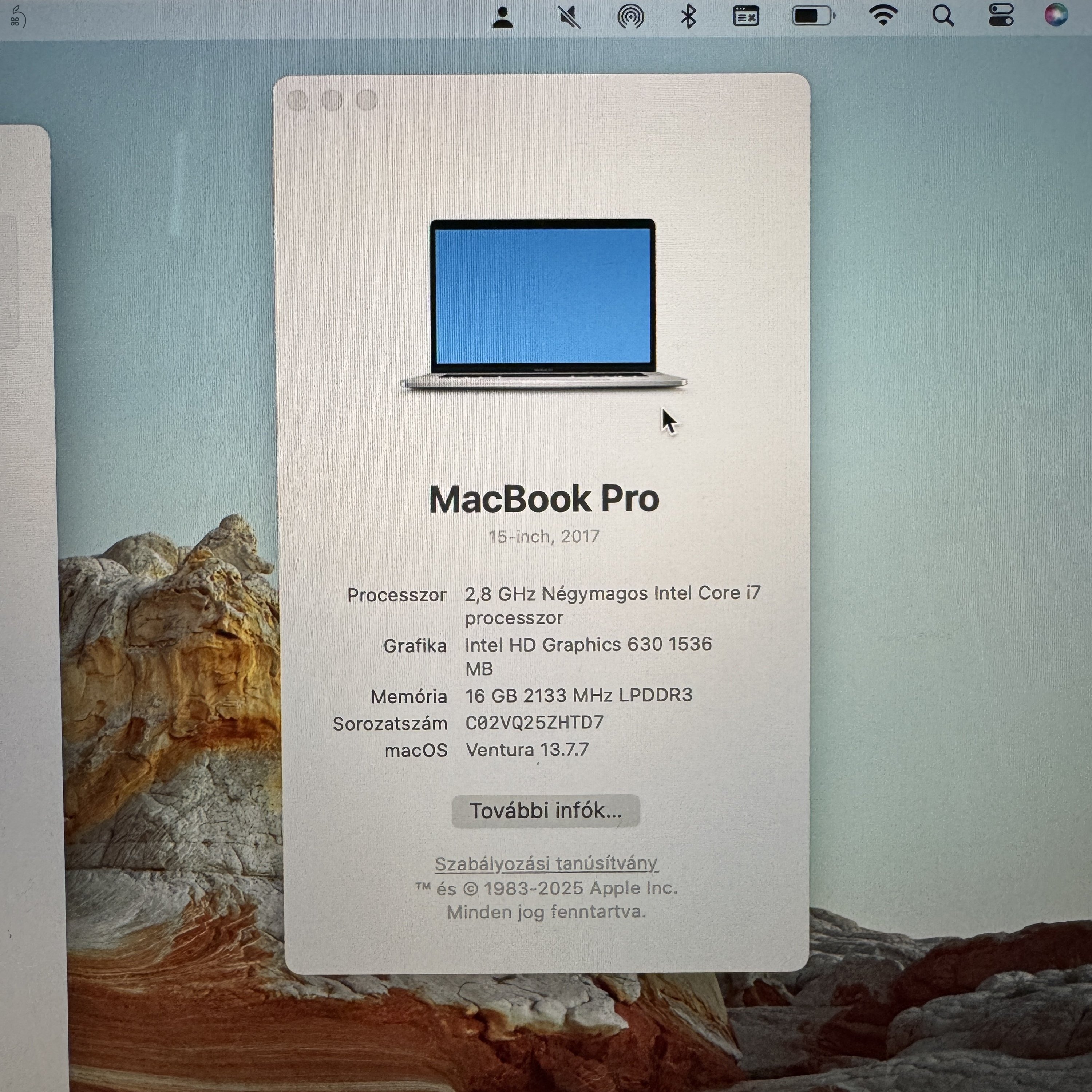The height and width of the screenshot is (1092, 1092).
Task: Close the About This Mac window
Action: [297, 100]
